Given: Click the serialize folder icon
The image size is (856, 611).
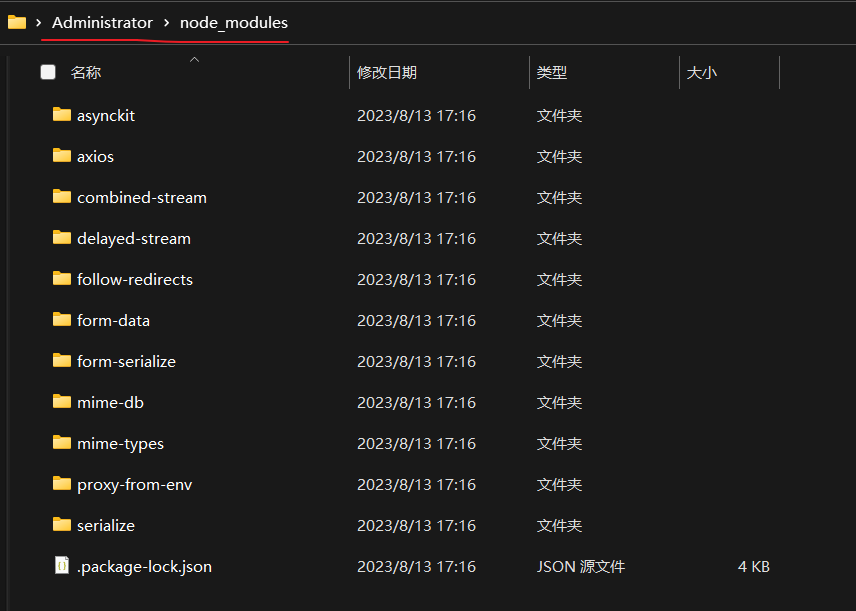Looking at the screenshot, I should tap(62, 524).
